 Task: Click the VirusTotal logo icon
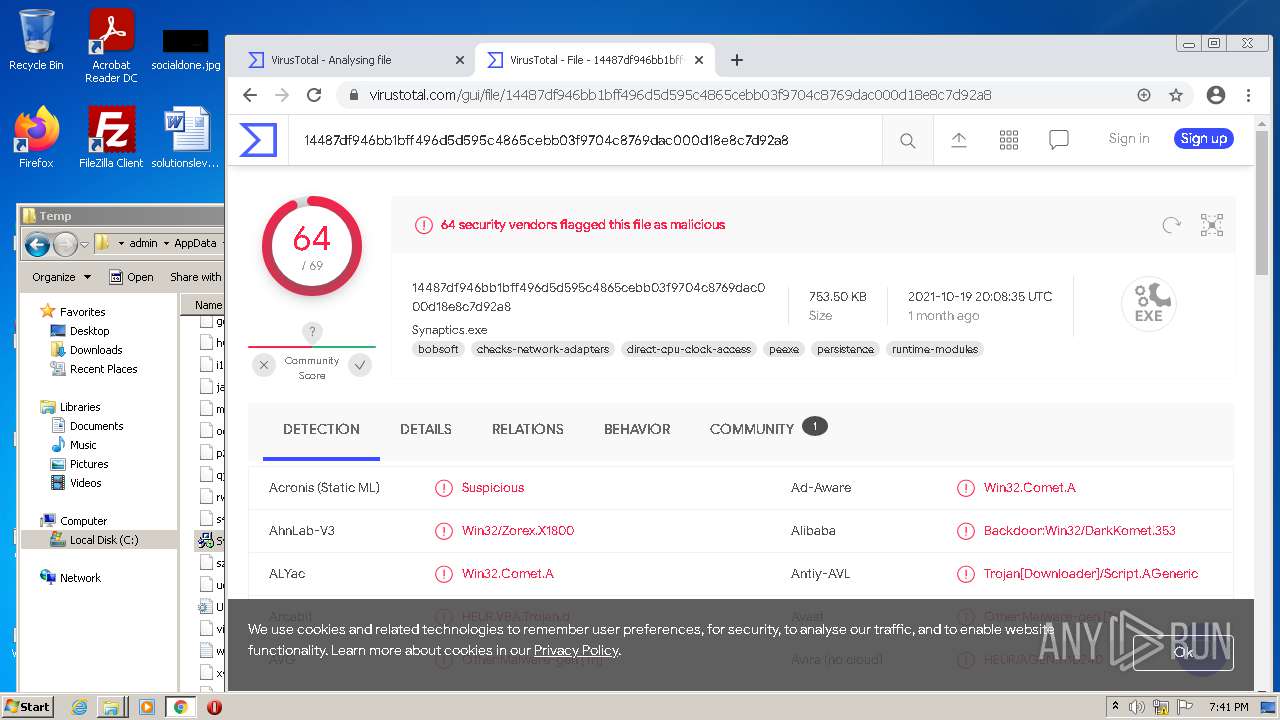tap(258, 140)
